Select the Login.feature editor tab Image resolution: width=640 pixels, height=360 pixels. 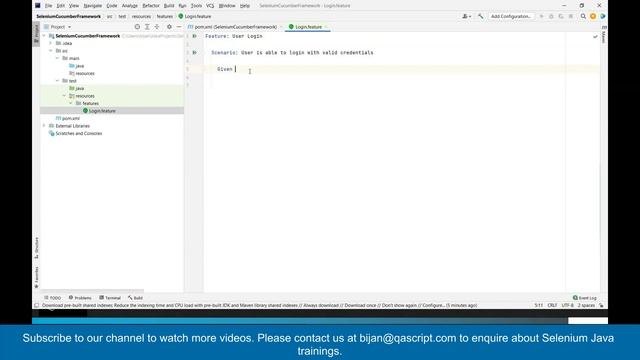(308, 27)
